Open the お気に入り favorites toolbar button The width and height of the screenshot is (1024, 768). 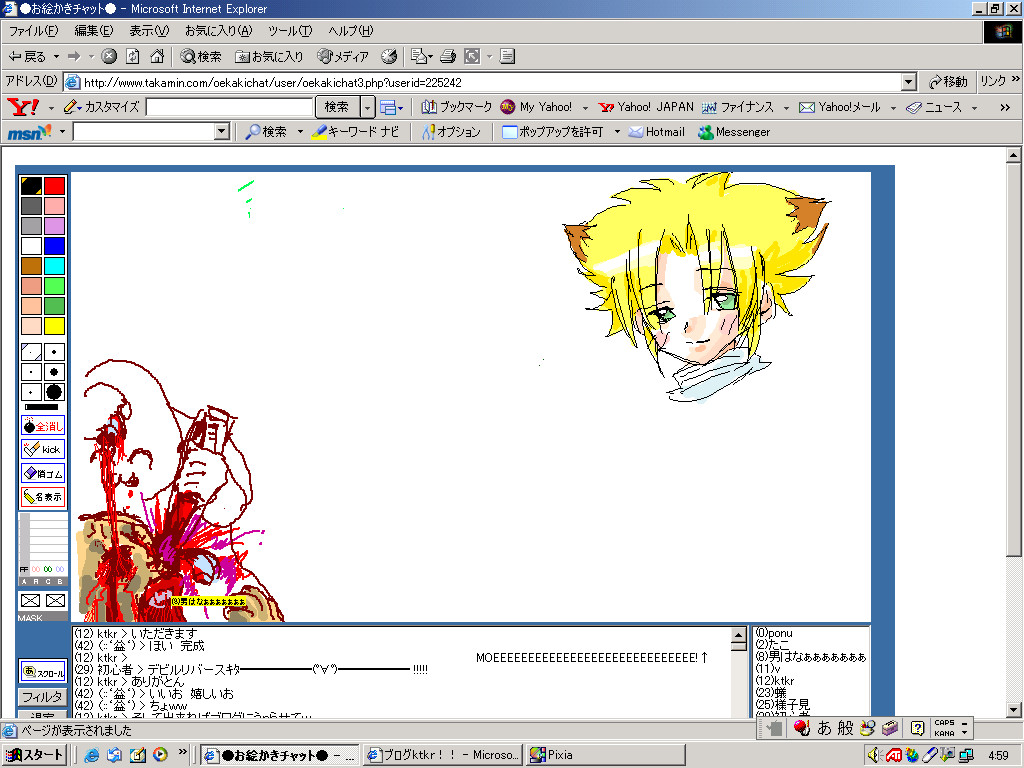coord(270,57)
